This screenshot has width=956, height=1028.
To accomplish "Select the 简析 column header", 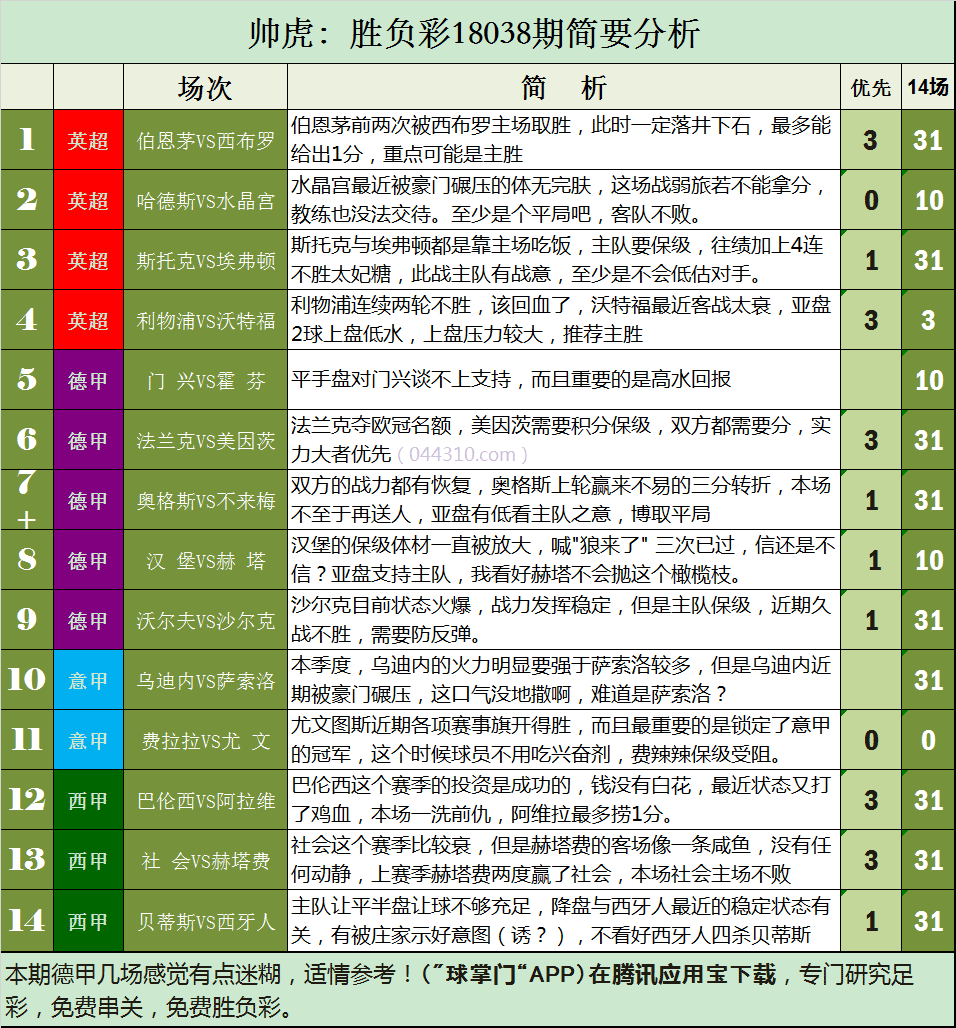I will click(x=564, y=87).
